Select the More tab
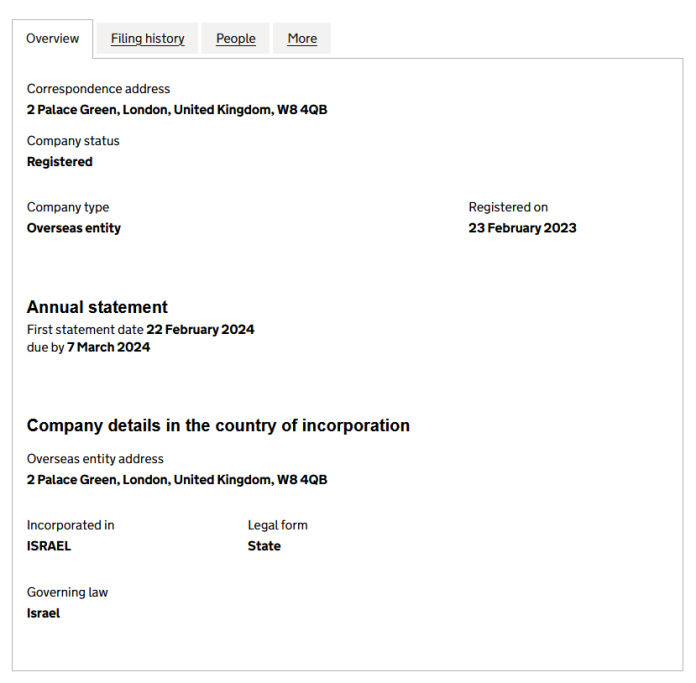Viewport: 696px width, 683px height. tap(302, 39)
